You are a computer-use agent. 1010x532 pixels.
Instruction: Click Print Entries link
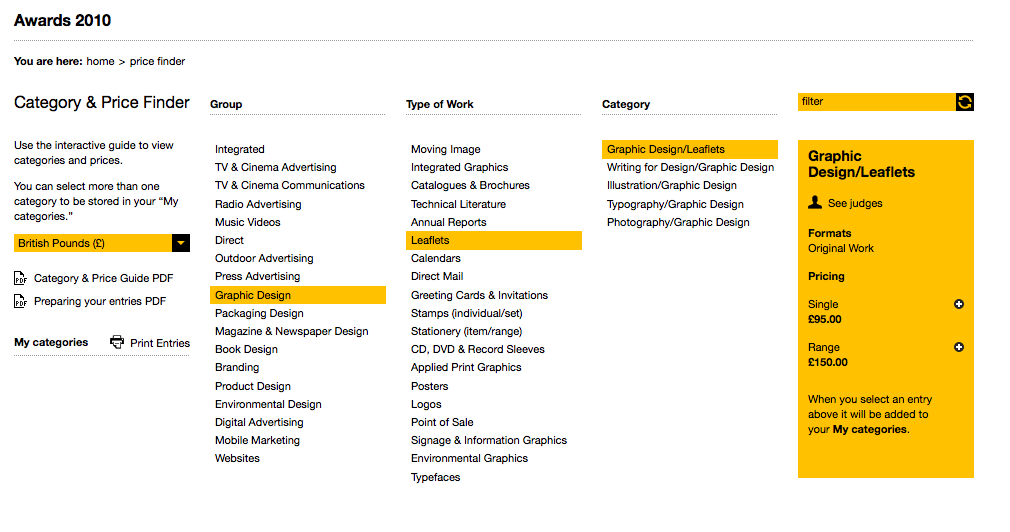pos(160,343)
